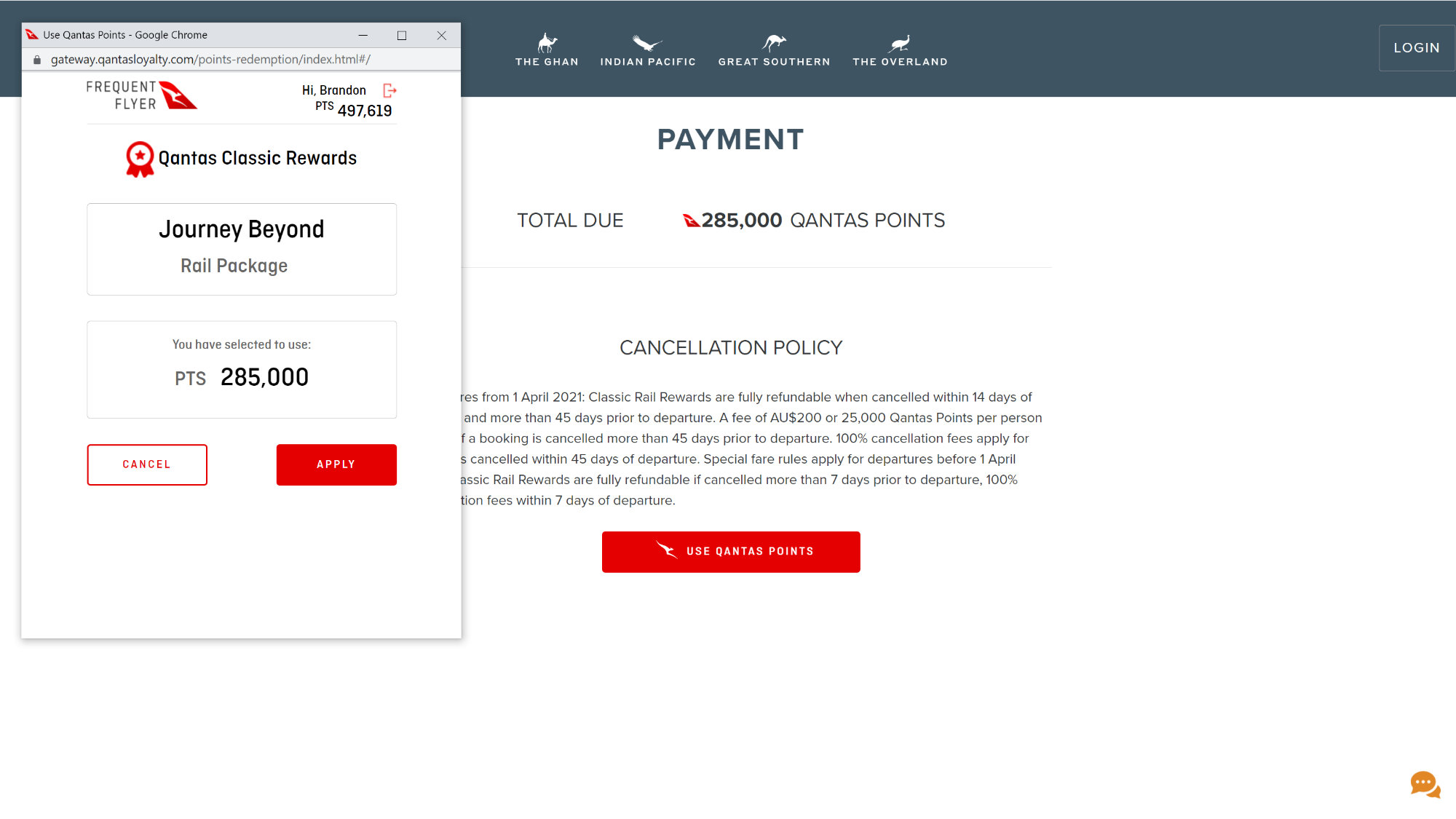
Task: Select INDIAN PACIFIC menu item in navigation
Action: click(x=648, y=50)
